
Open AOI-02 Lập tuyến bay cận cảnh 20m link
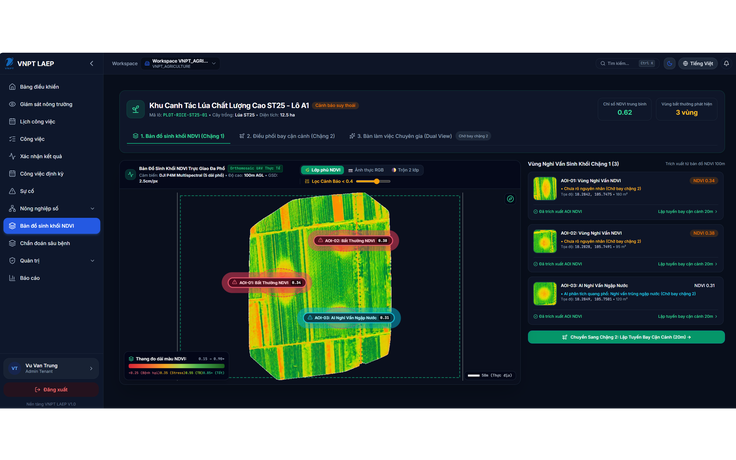click(x=687, y=264)
